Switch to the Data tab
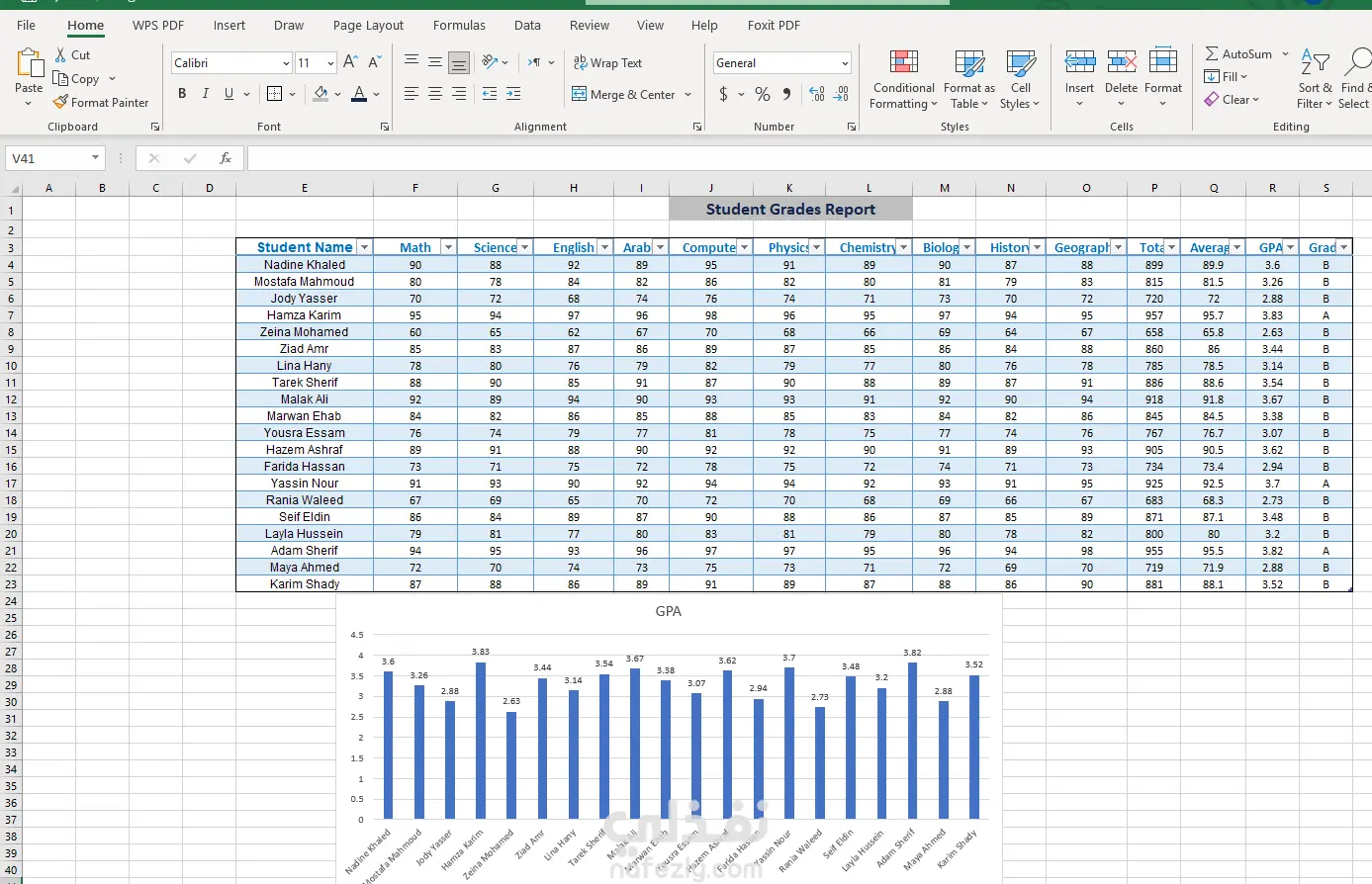Image resolution: width=1372 pixels, height=884 pixels. (527, 25)
